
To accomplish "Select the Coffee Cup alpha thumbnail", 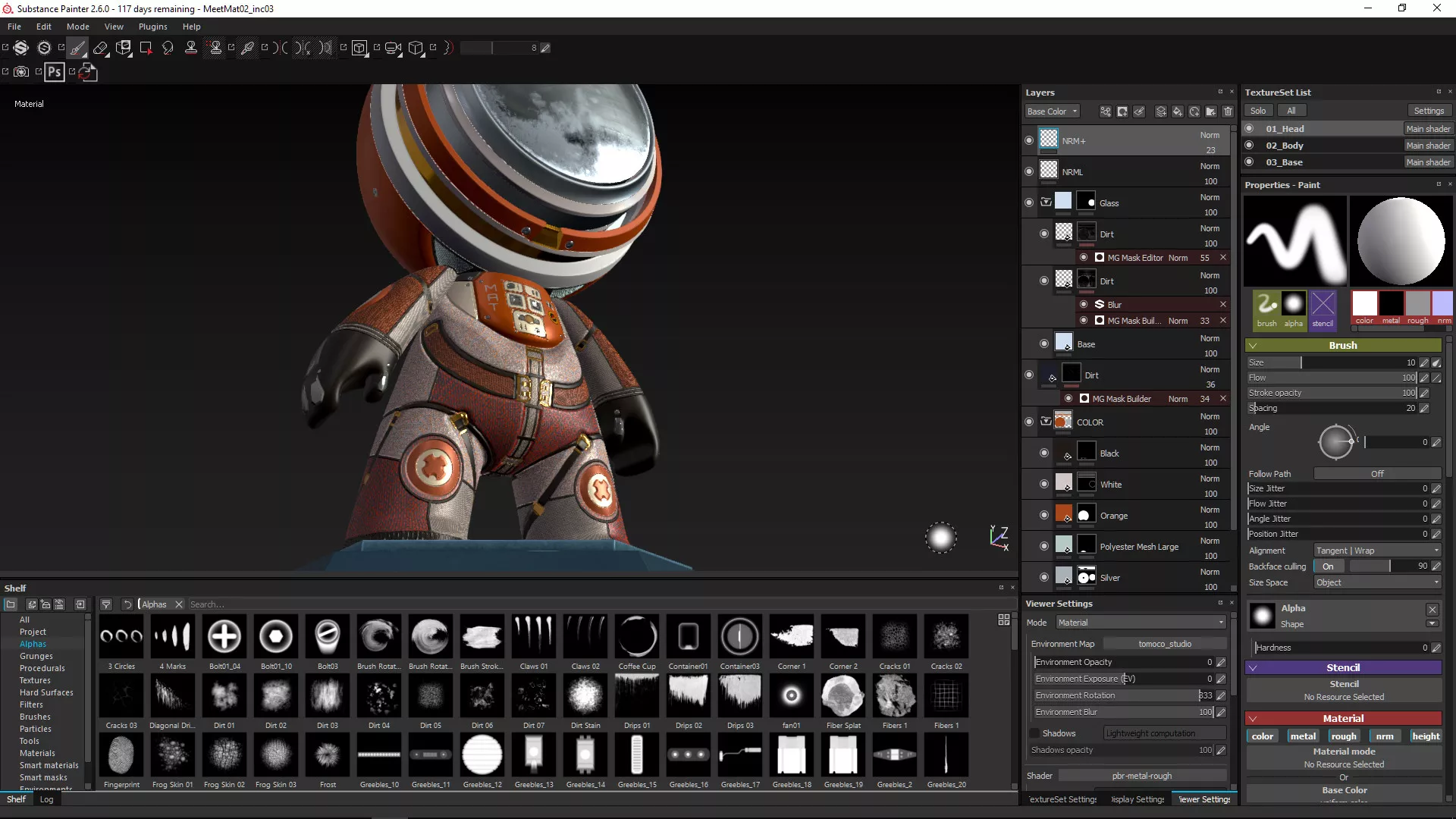I will pyautogui.click(x=637, y=637).
